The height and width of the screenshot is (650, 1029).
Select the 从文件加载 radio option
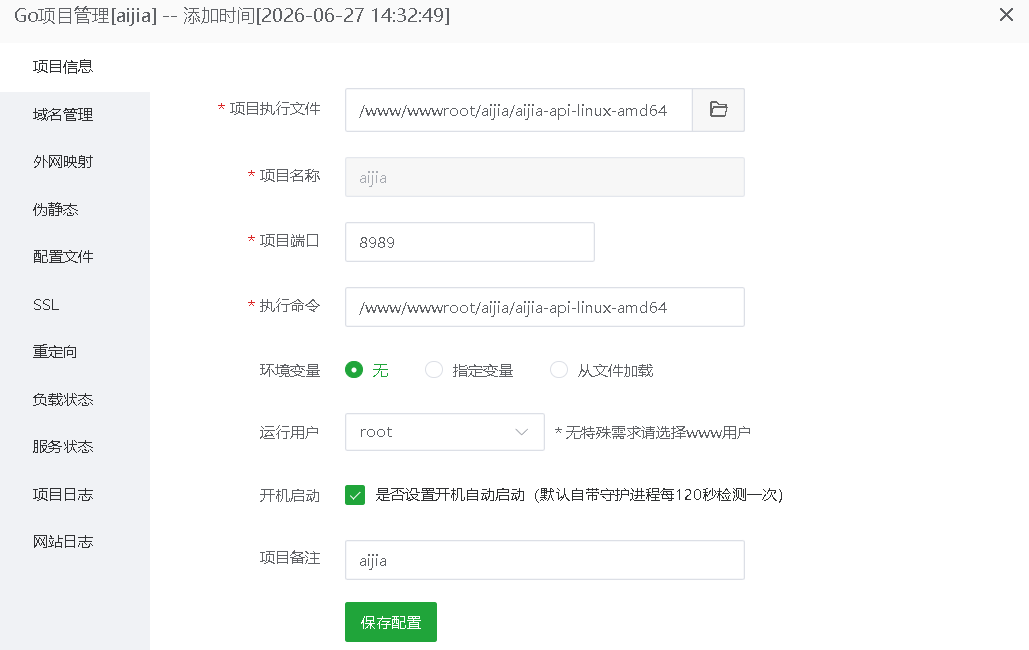point(559,370)
